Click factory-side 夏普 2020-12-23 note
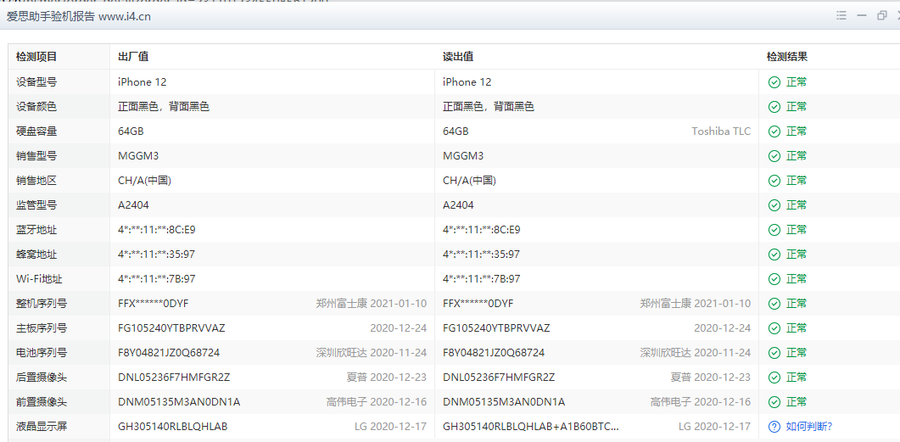Screen dimensions: 900x442 click(x=387, y=377)
